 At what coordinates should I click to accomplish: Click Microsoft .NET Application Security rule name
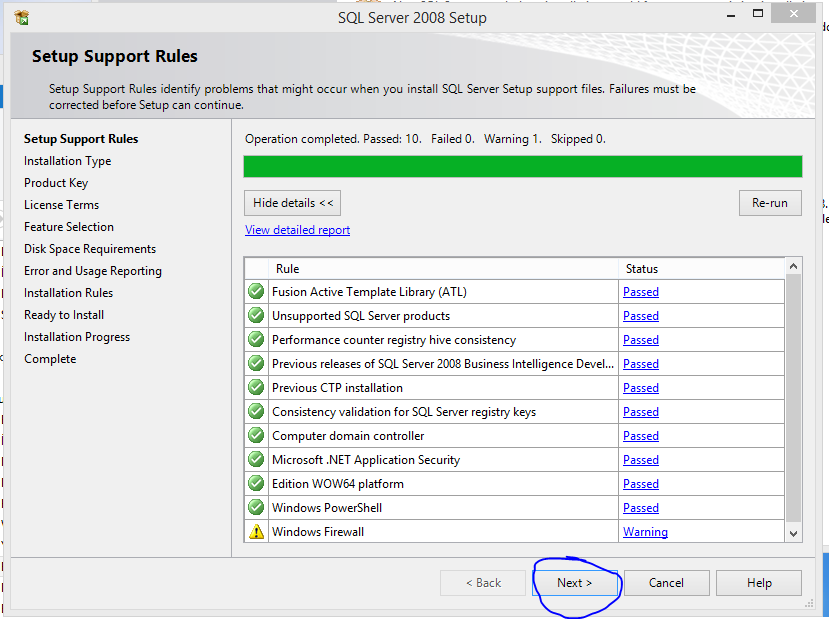pos(366,460)
